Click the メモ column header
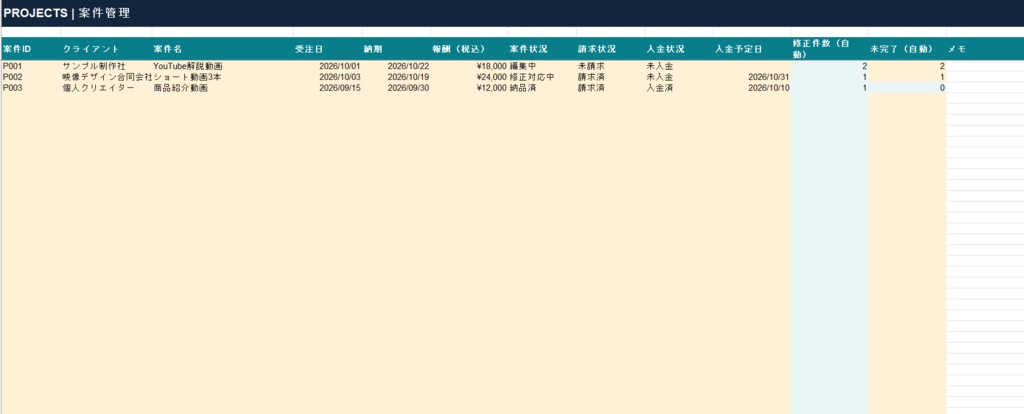The image size is (1024, 414). [x=985, y=49]
